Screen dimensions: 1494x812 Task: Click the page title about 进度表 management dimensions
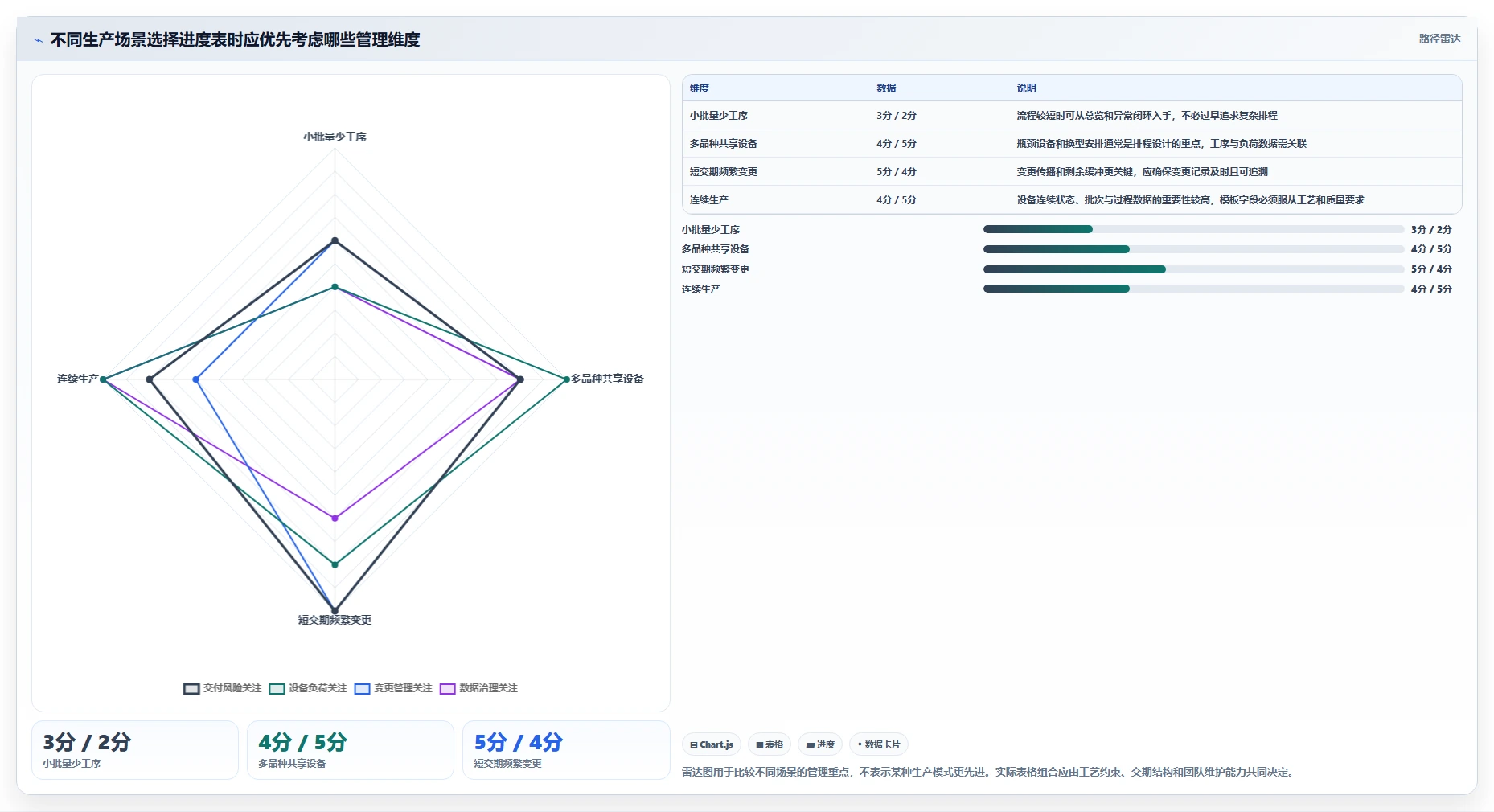click(235, 40)
